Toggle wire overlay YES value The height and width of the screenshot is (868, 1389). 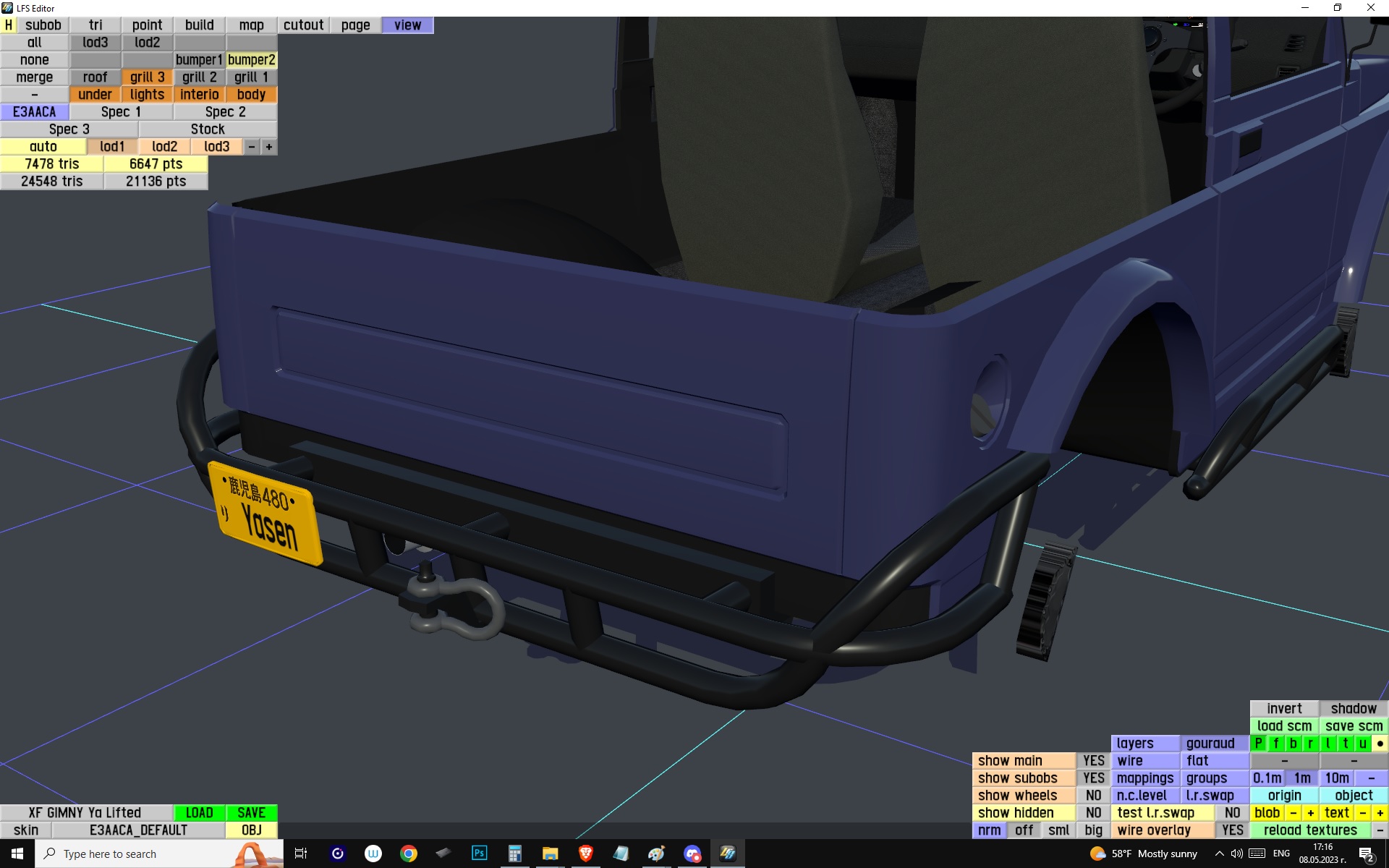1232,830
